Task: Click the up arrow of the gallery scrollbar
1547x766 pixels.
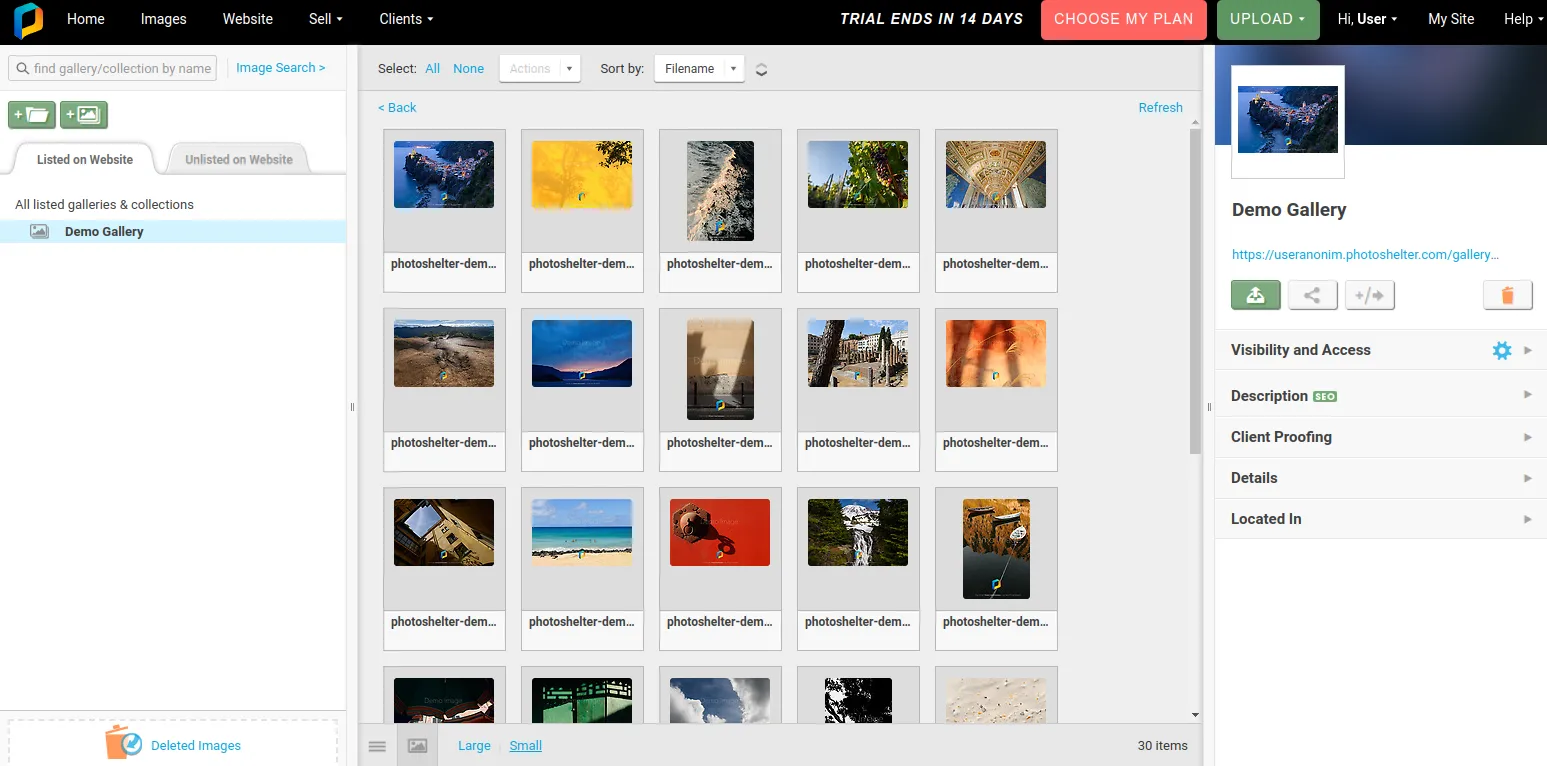Action: [1195, 123]
